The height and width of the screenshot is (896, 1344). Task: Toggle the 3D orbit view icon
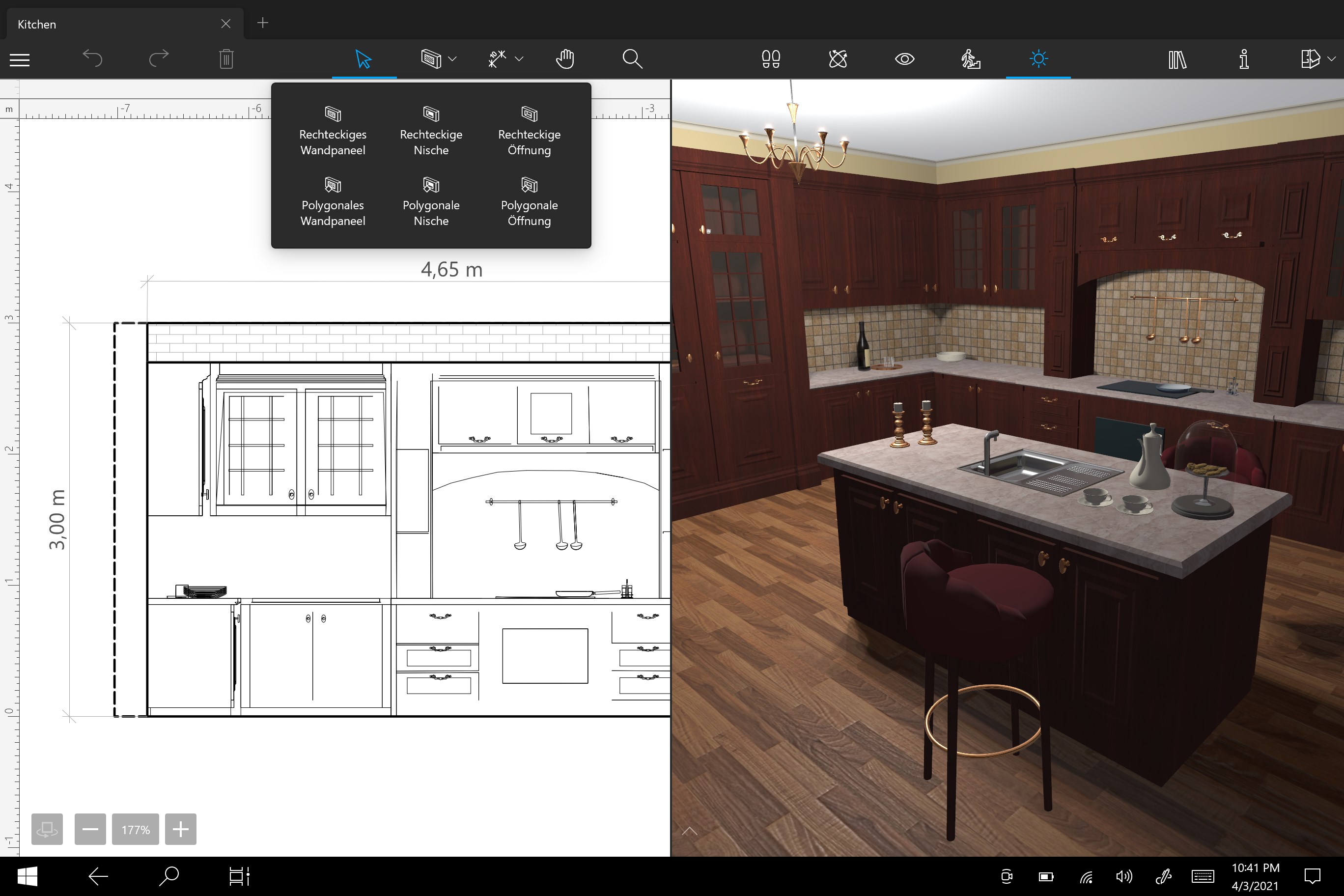coord(838,59)
